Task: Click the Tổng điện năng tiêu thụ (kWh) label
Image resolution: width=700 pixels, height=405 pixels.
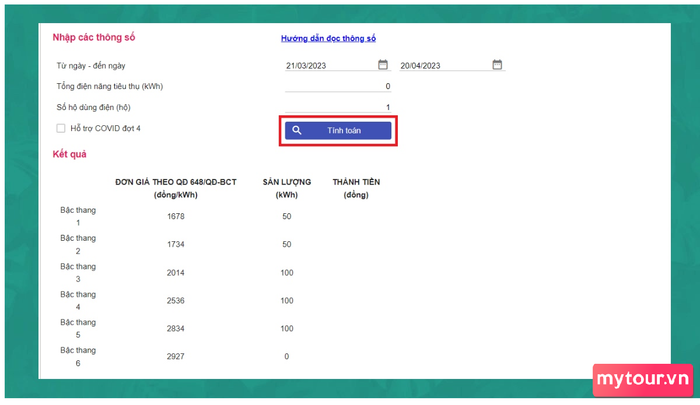Action: pyautogui.click(x=109, y=86)
